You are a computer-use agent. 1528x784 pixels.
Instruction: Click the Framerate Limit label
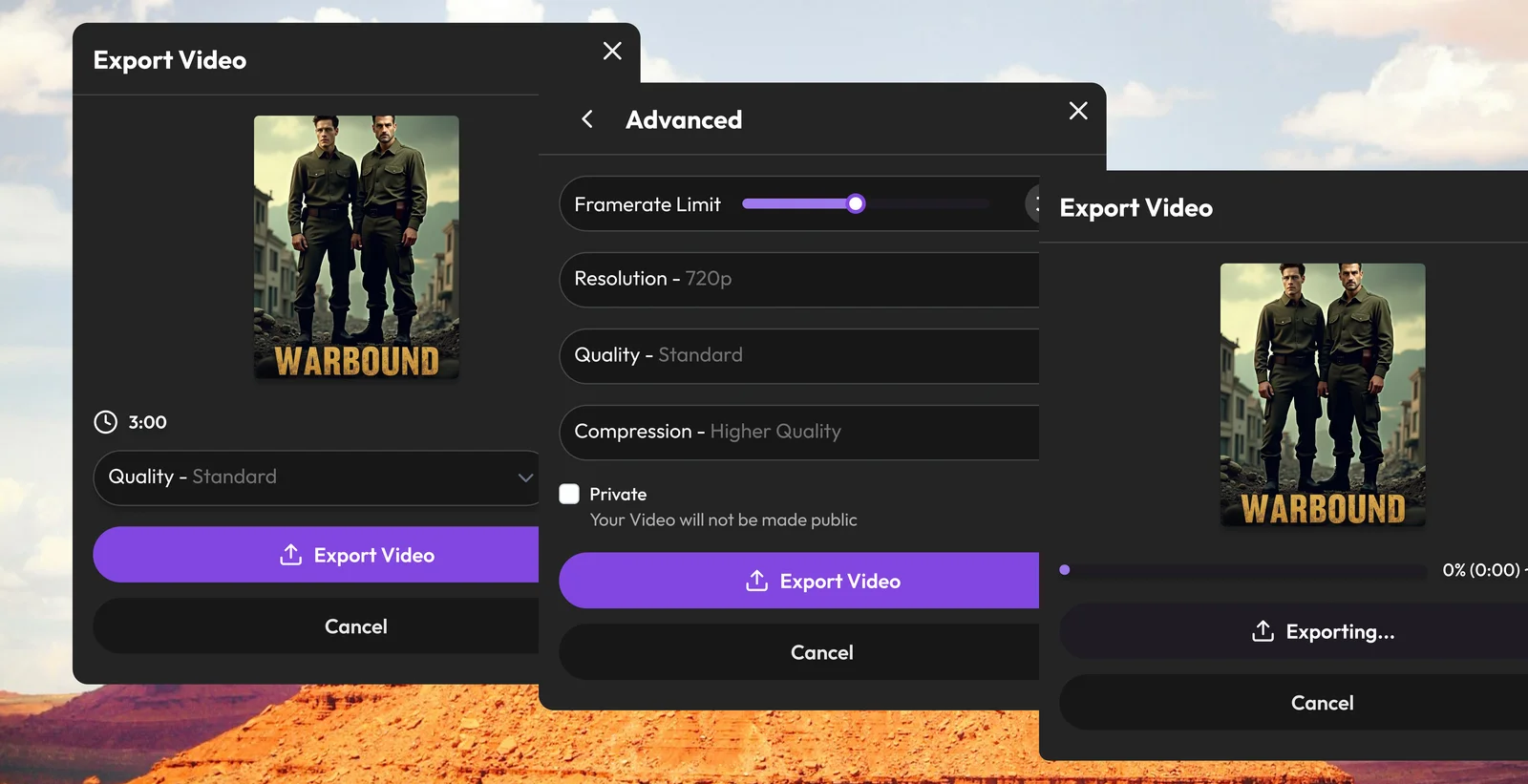point(647,204)
